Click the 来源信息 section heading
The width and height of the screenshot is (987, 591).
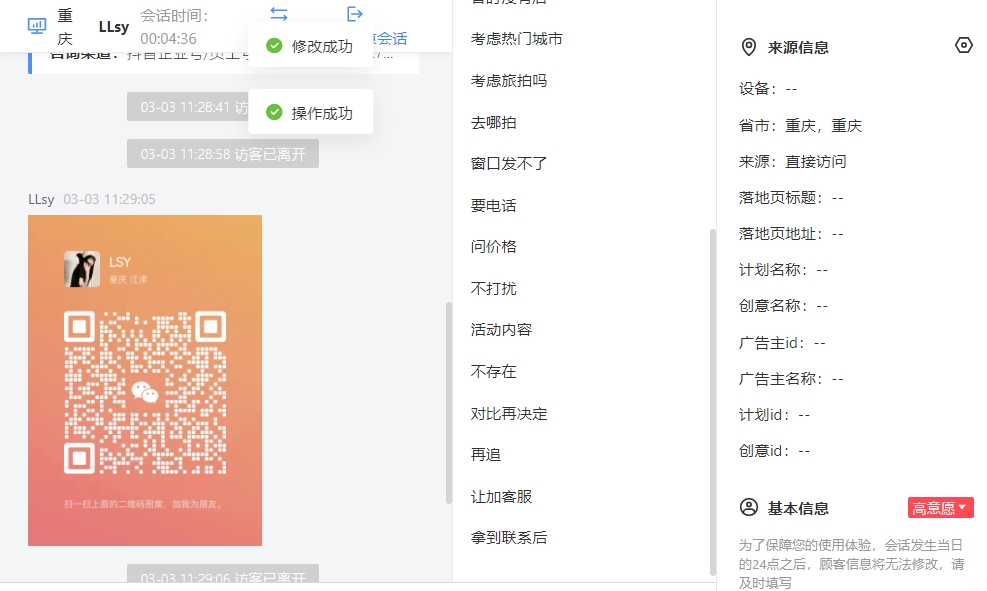tap(798, 48)
